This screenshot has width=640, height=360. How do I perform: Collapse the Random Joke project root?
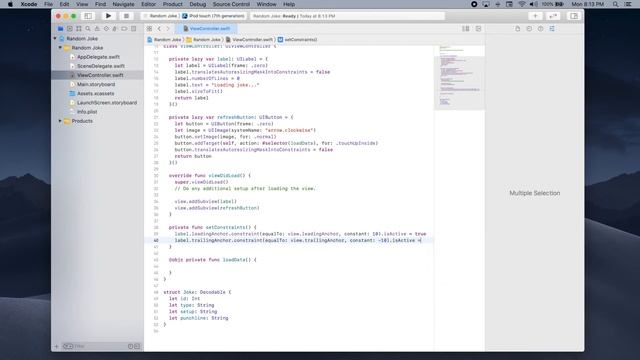tap(55, 38)
